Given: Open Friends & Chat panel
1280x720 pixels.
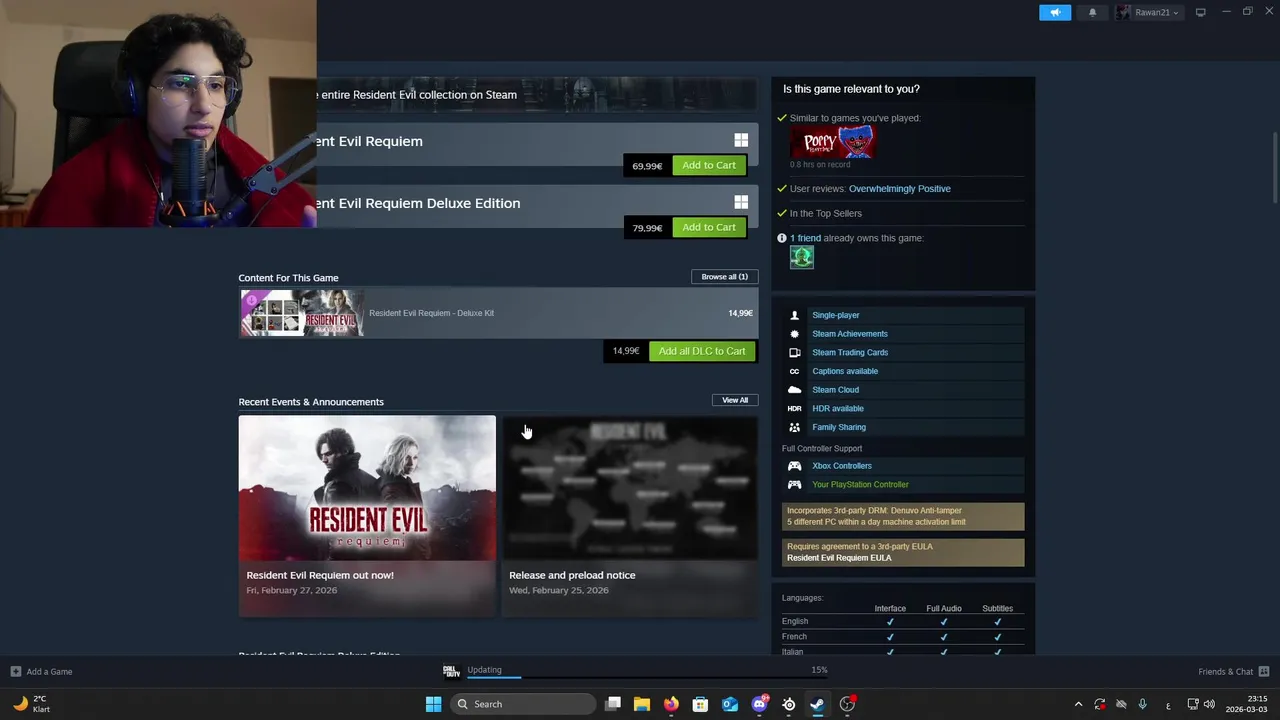Looking at the screenshot, I should point(1233,672).
